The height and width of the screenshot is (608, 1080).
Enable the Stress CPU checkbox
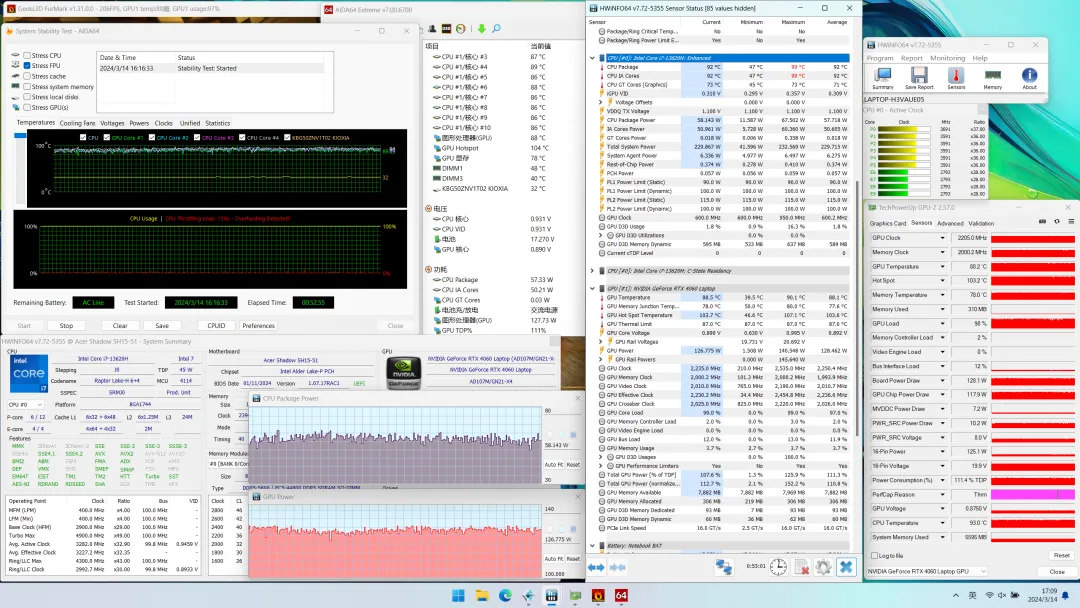click(x=27, y=55)
